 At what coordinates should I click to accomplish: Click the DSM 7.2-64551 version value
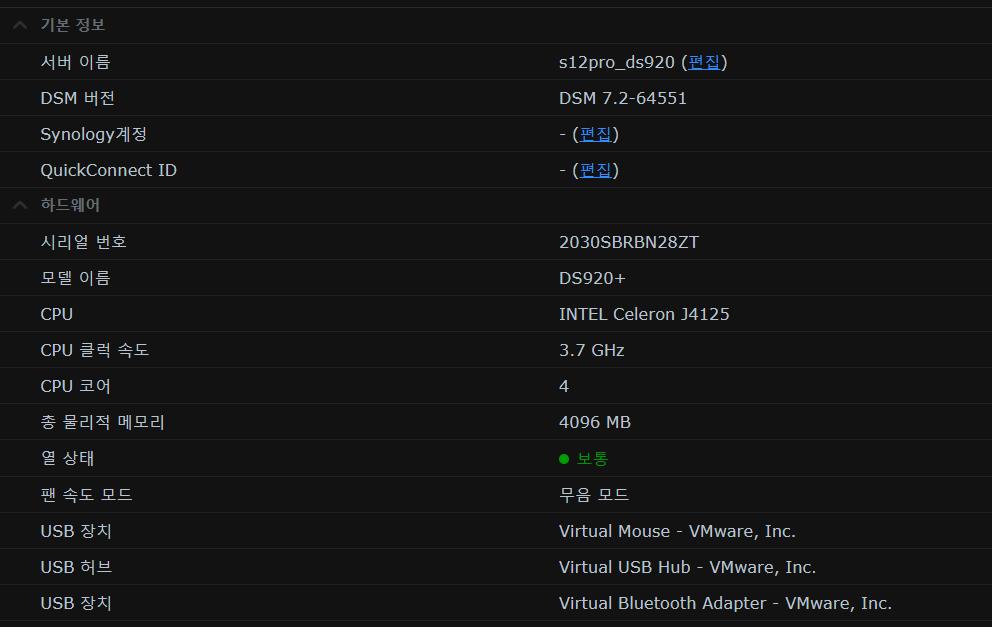click(x=622, y=98)
